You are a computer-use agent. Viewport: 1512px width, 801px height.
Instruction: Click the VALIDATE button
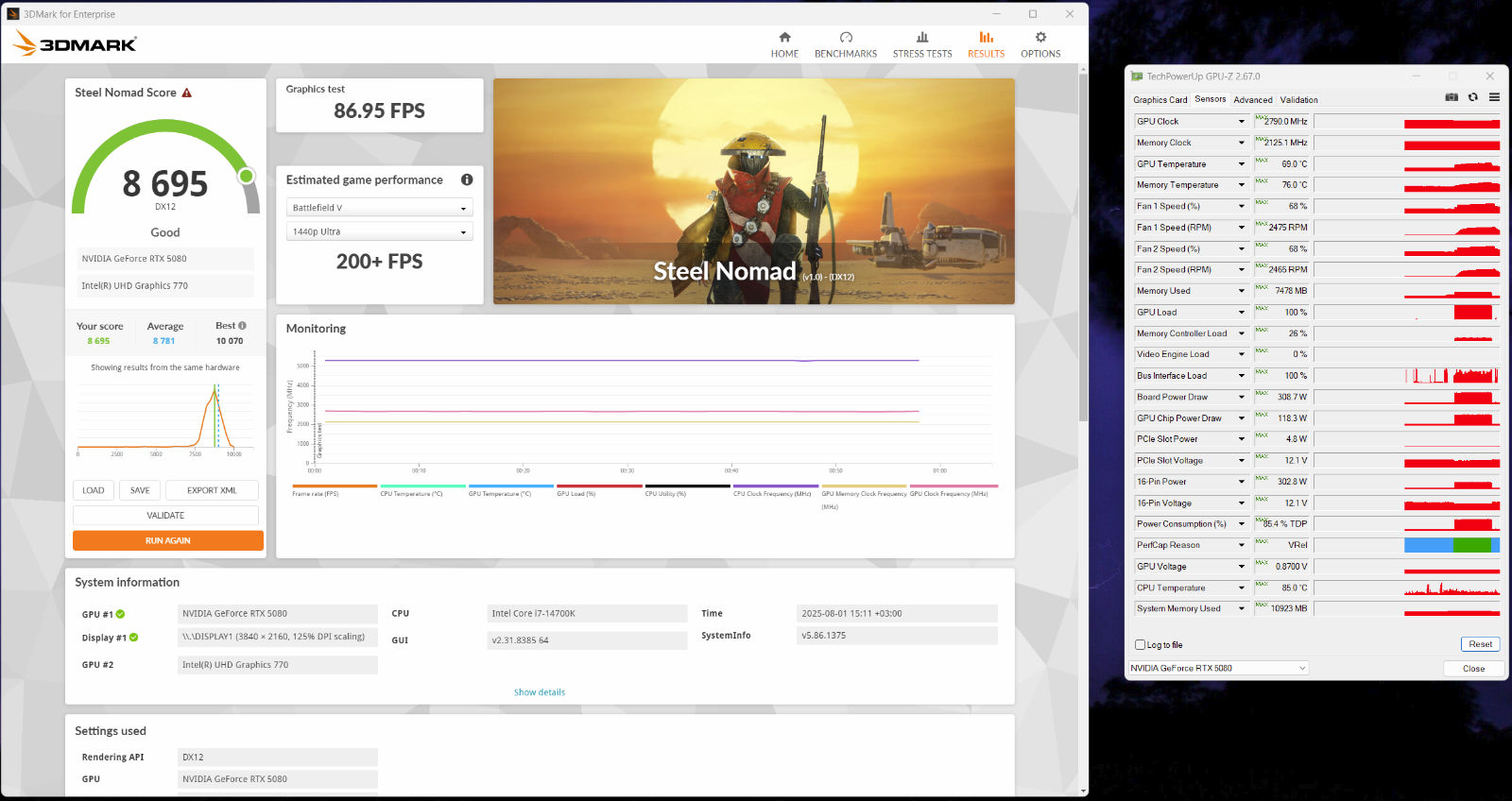(x=165, y=516)
